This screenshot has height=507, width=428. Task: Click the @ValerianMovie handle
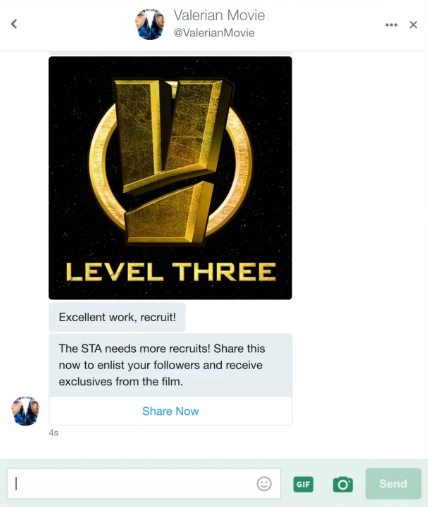click(214, 33)
